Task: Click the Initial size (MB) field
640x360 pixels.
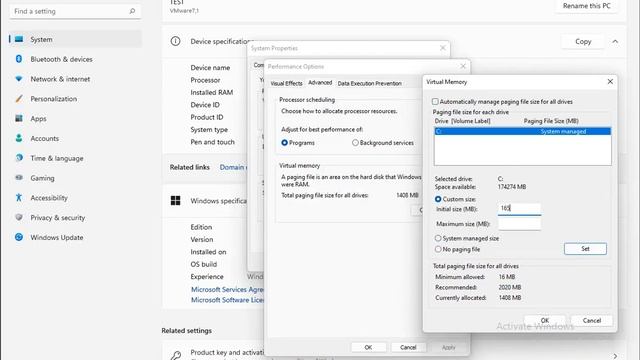Action: point(519,209)
